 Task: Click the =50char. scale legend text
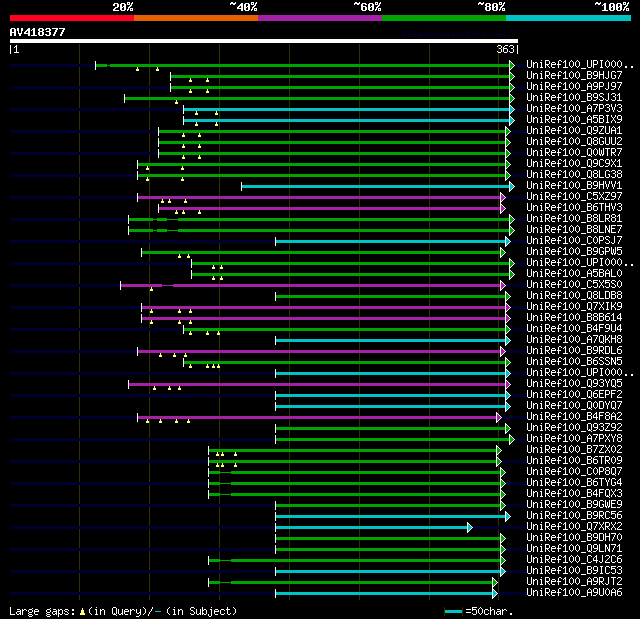[489, 611]
